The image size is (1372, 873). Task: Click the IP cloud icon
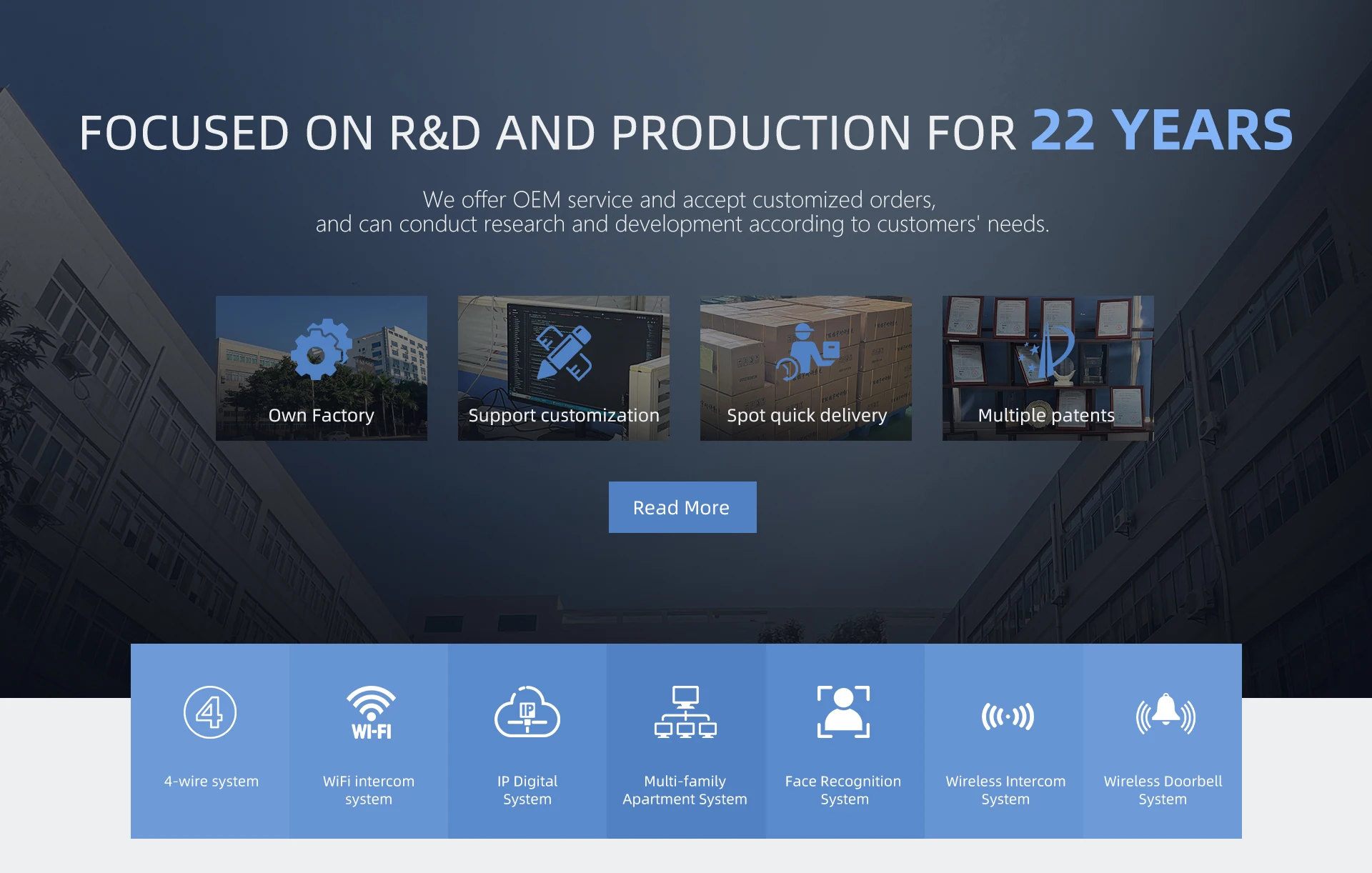coord(527,712)
